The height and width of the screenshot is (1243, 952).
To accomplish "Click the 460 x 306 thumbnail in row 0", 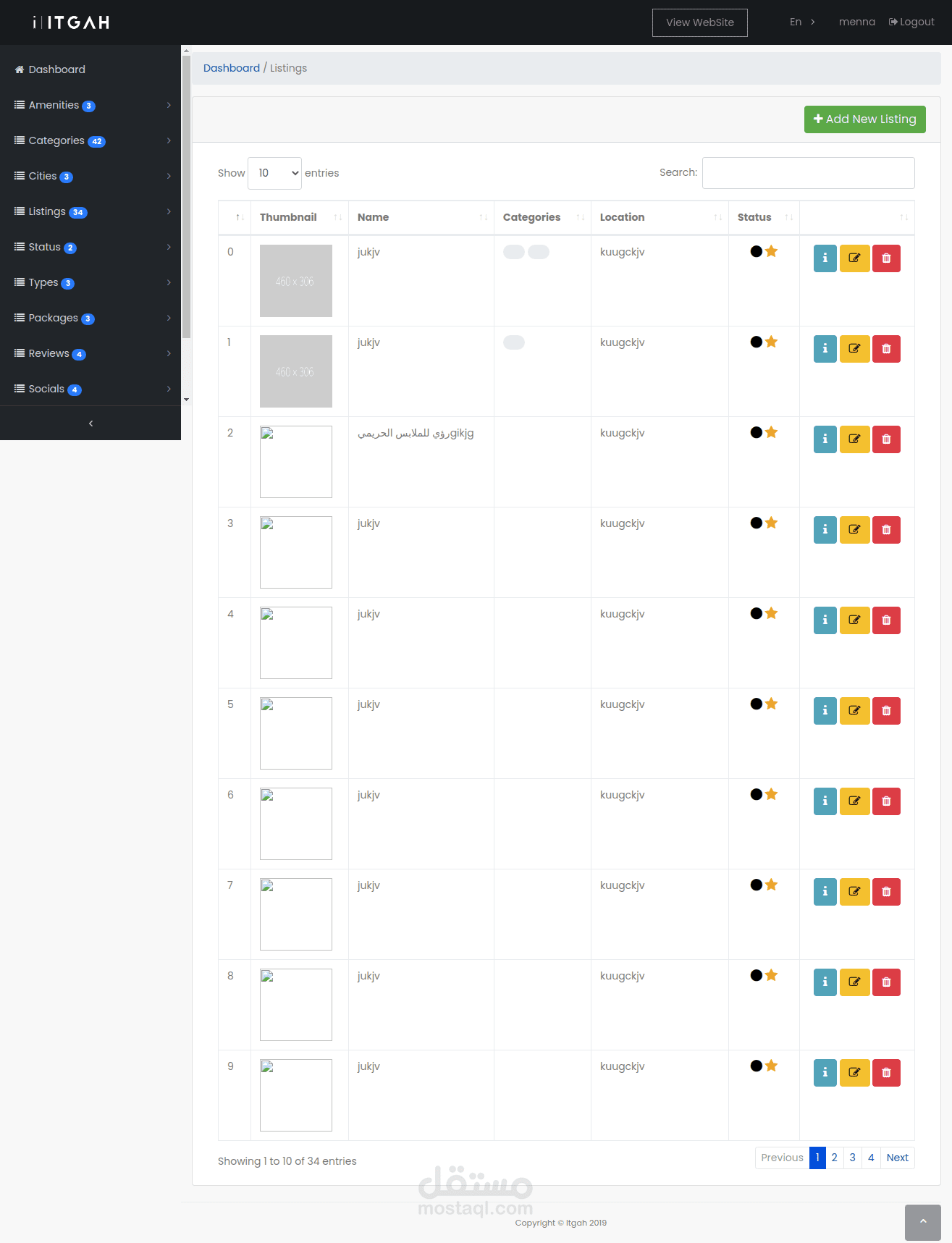I will pyautogui.click(x=296, y=281).
